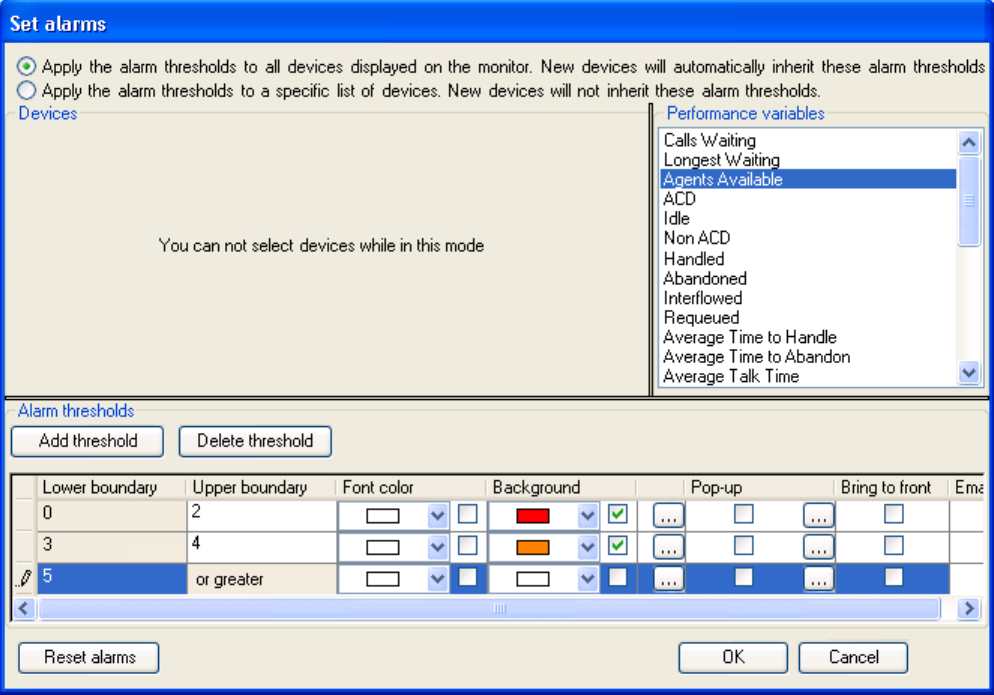Screen dimensions: 994x695
Task: Select Calls Waiting in performance variables
Action: point(709,141)
